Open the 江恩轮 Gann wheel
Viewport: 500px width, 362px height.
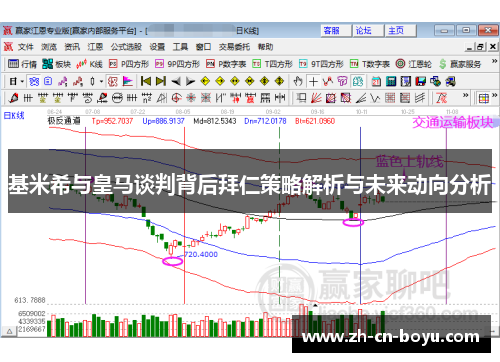(x=414, y=64)
